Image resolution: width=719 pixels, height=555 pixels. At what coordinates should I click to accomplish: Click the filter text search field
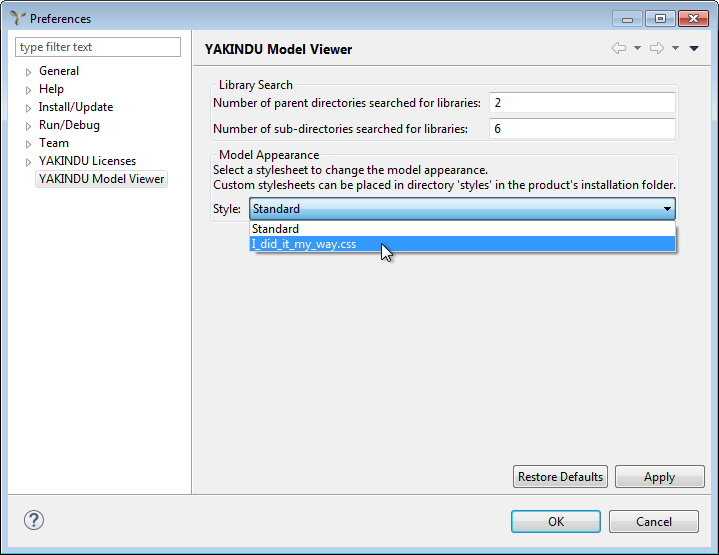click(98, 47)
